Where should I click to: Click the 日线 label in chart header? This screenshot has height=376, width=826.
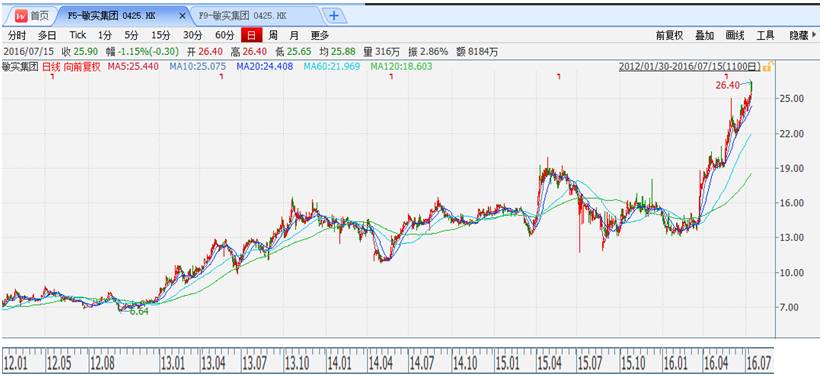[52, 66]
